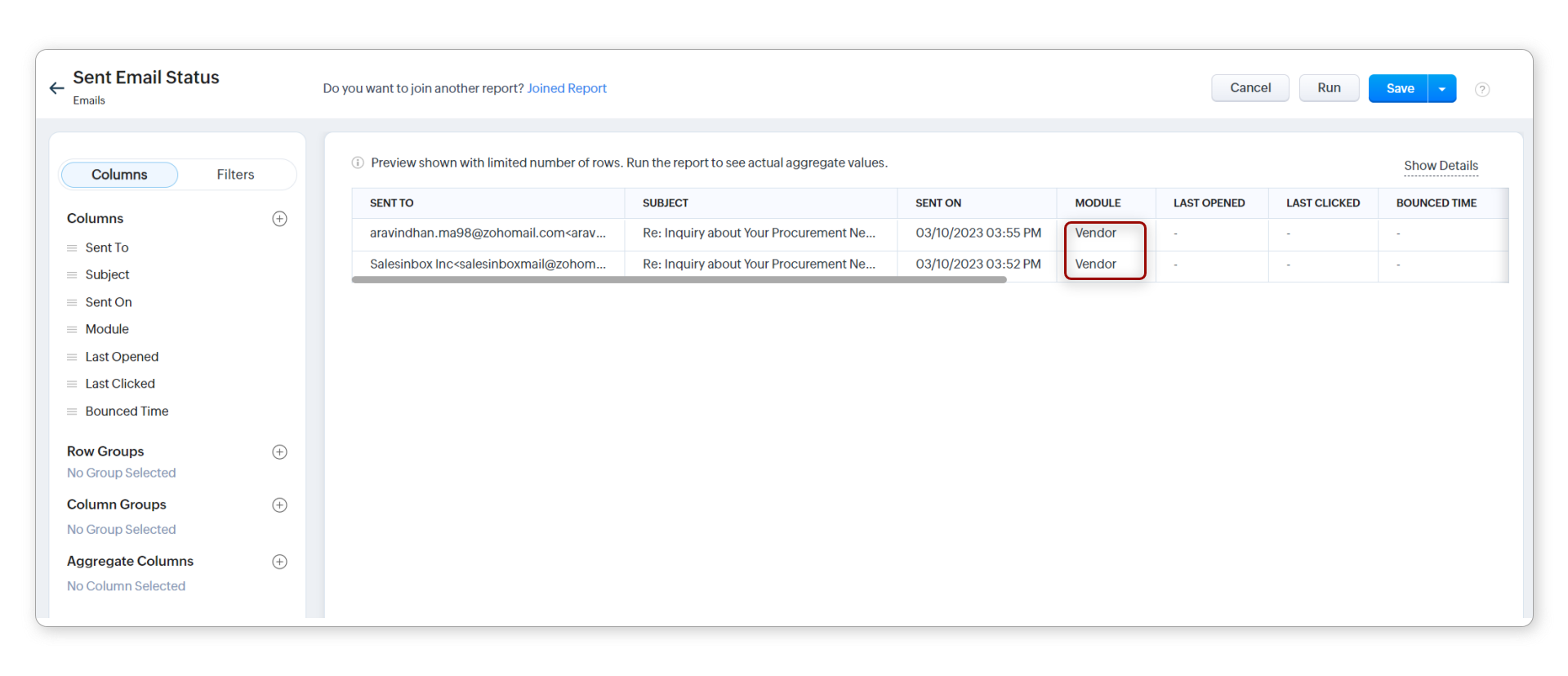Click the horizontal scrollbar under the table
This screenshot has width=1568, height=676.
point(679,280)
